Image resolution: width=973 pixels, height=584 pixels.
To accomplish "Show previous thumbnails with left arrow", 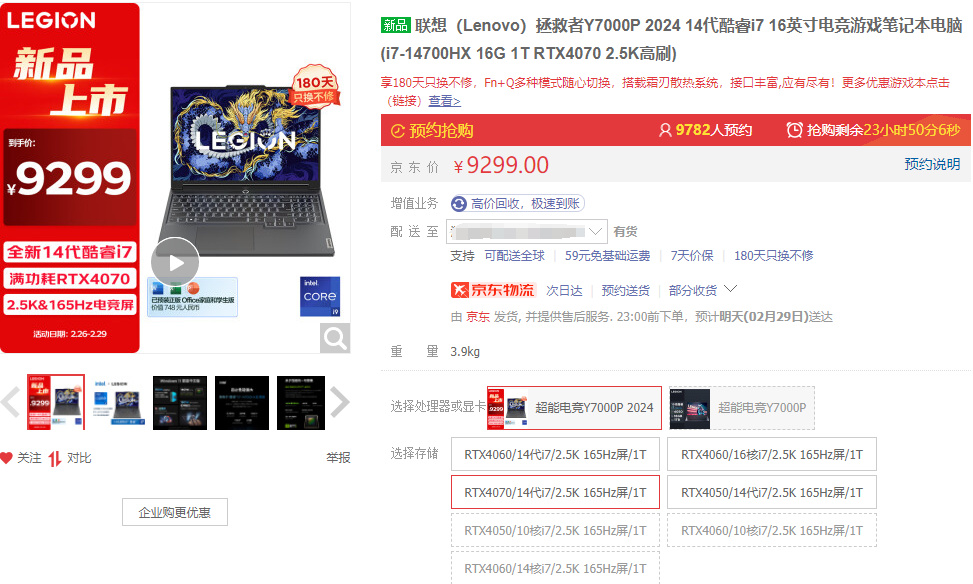I will pyautogui.click(x=11, y=402).
